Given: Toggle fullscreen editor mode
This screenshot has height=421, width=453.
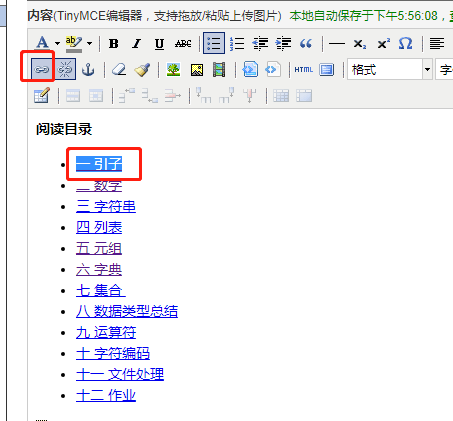Looking at the screenshot, I should point(326,70).
